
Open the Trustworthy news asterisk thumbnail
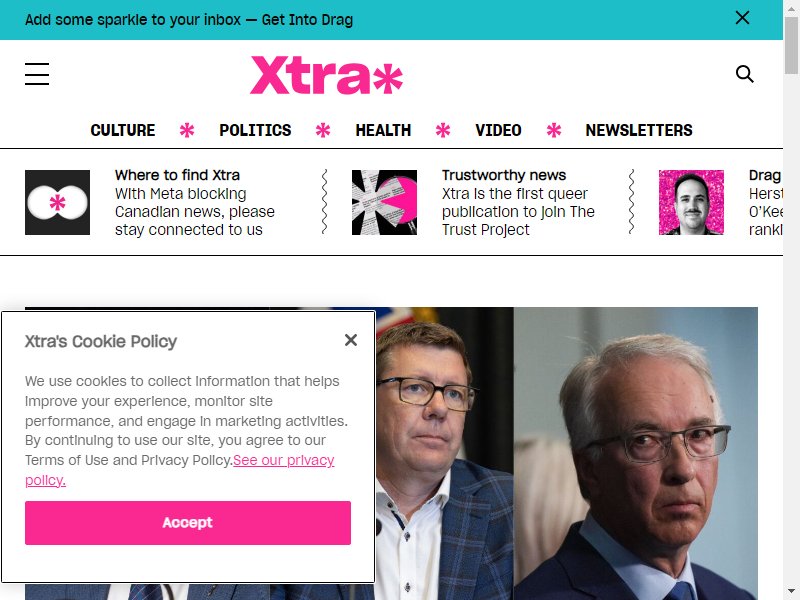coord(384,203)
